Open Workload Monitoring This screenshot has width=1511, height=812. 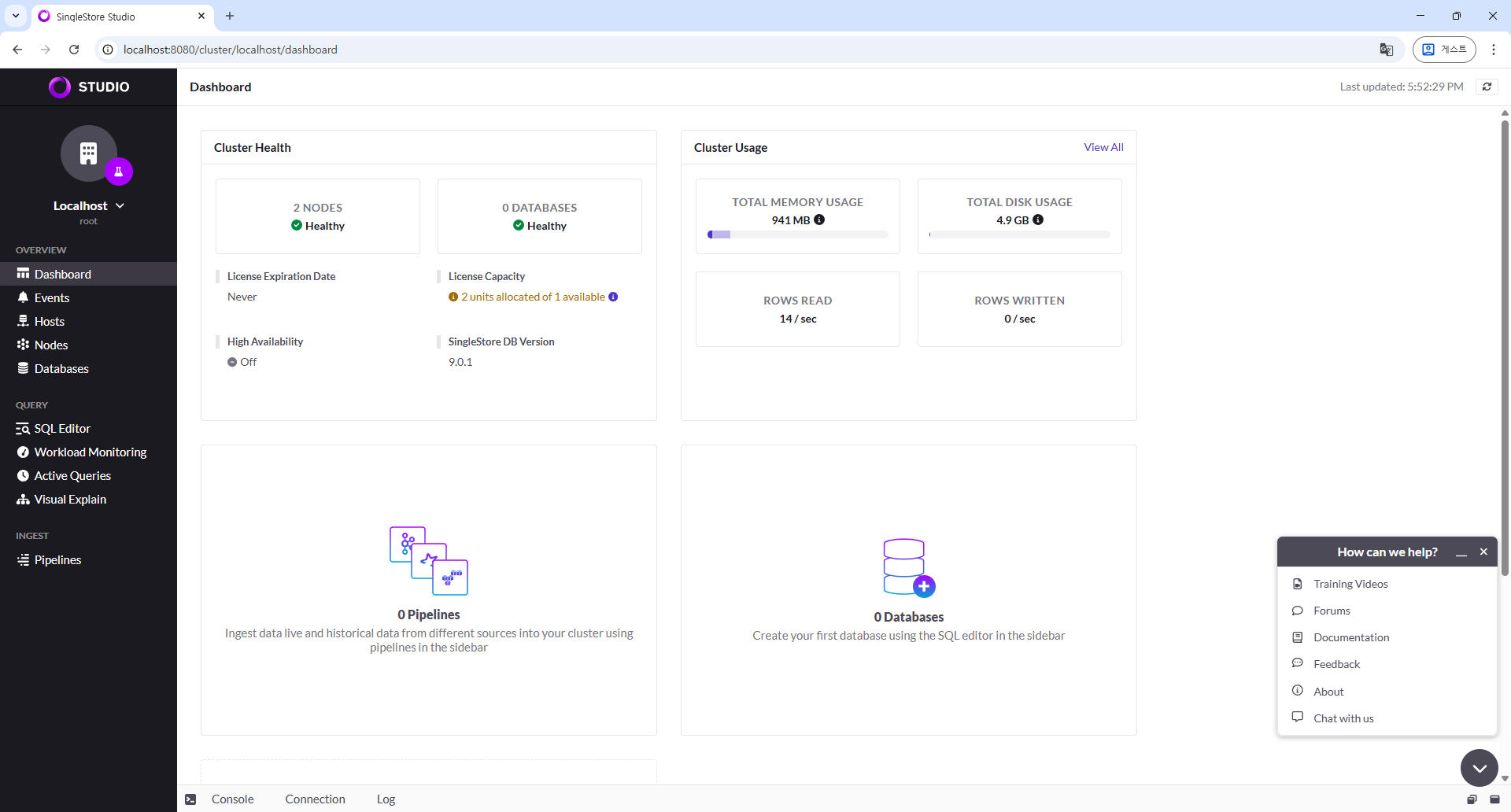coord(88,452)
